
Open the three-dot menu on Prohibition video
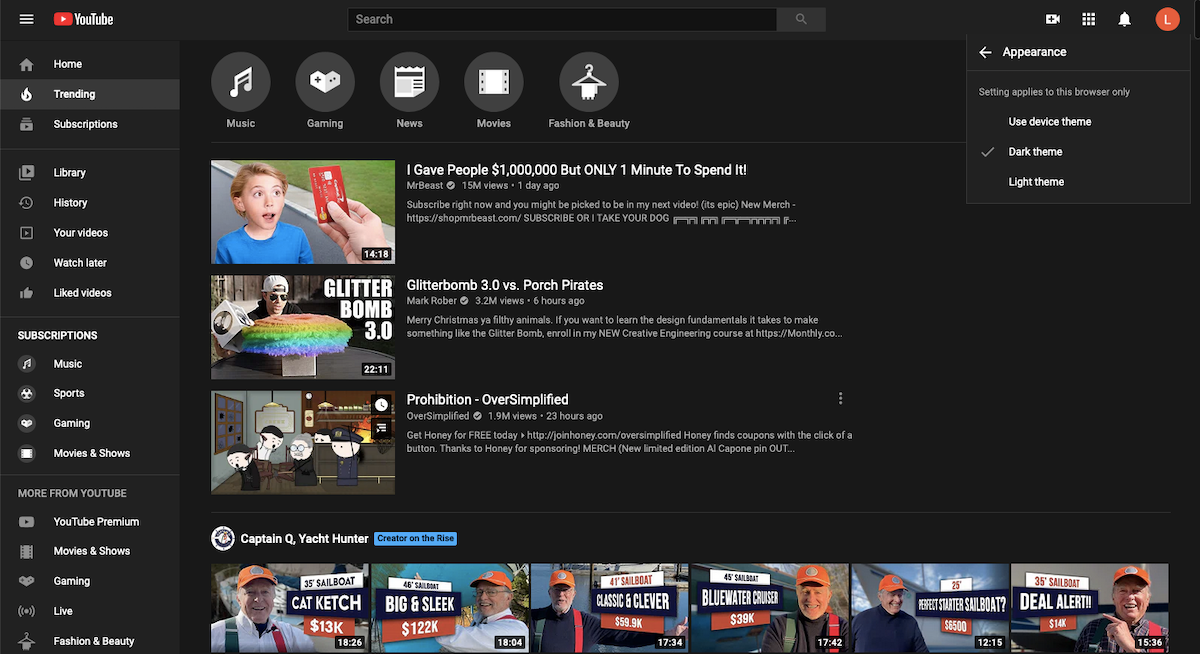pos(840,397)
